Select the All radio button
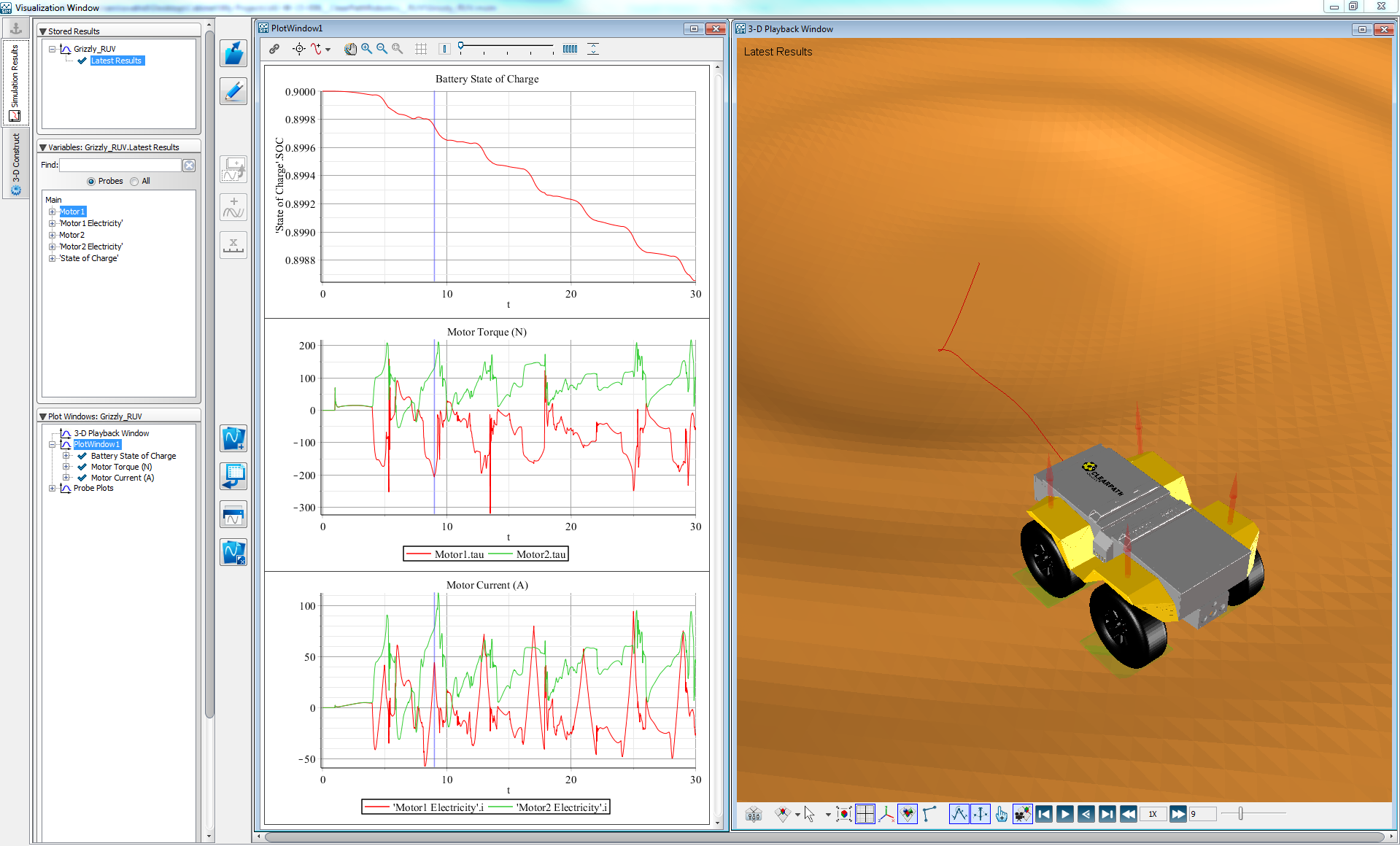 [x=134, y=182]
